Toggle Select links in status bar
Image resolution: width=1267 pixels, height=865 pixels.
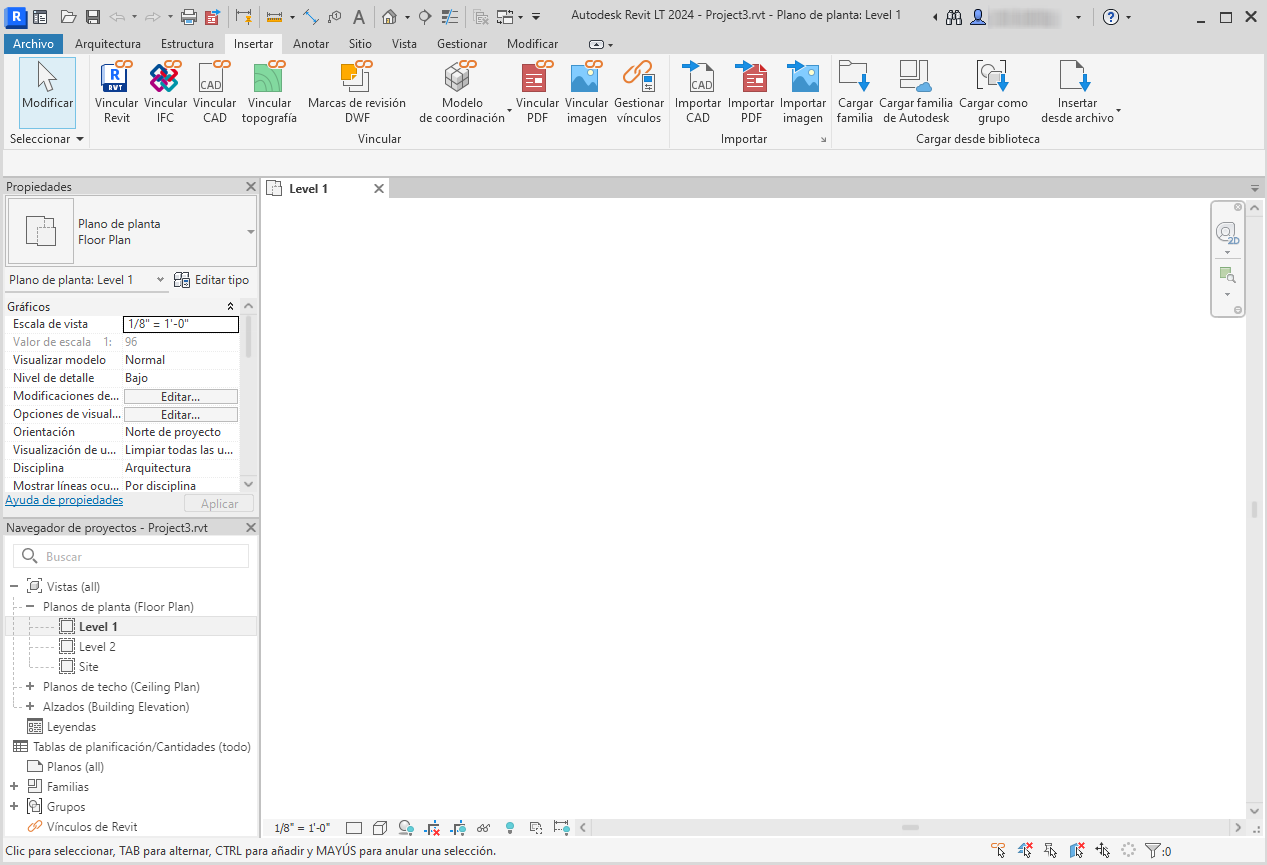click(999, 850)
